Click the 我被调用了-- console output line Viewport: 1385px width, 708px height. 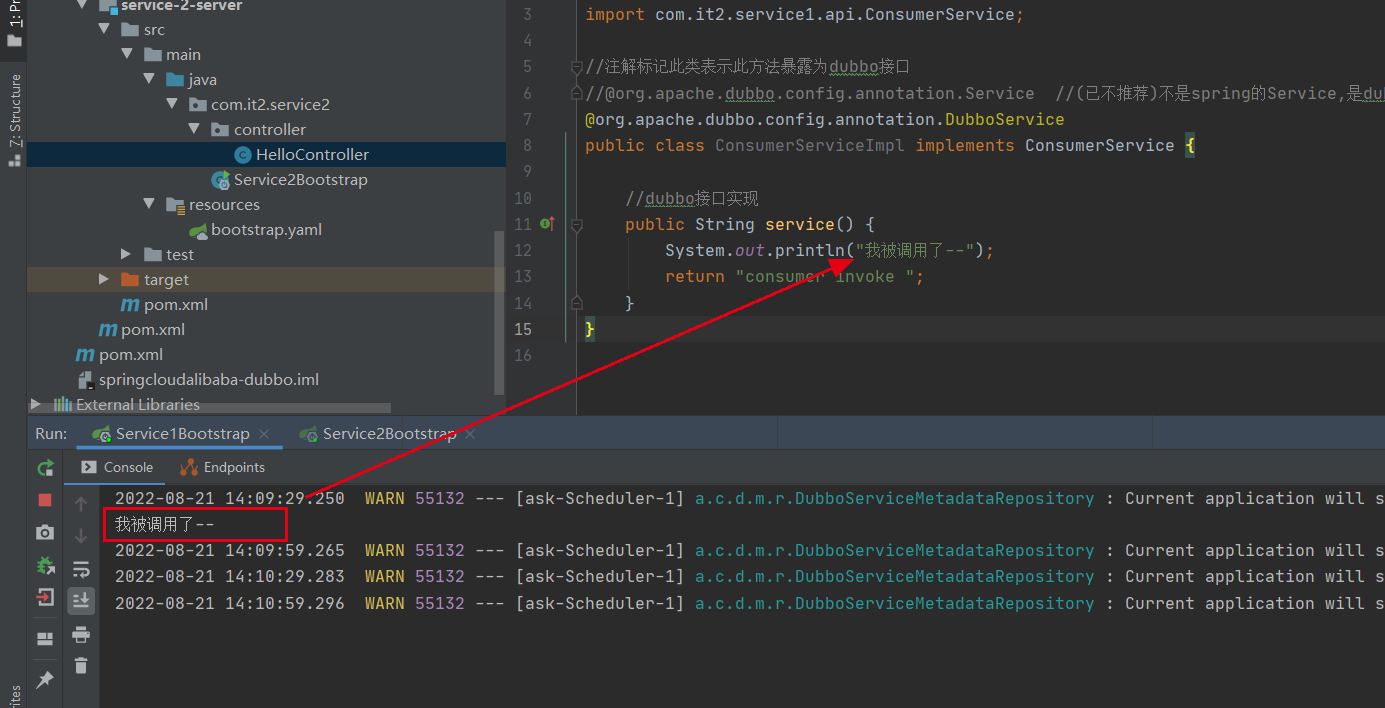164,524
